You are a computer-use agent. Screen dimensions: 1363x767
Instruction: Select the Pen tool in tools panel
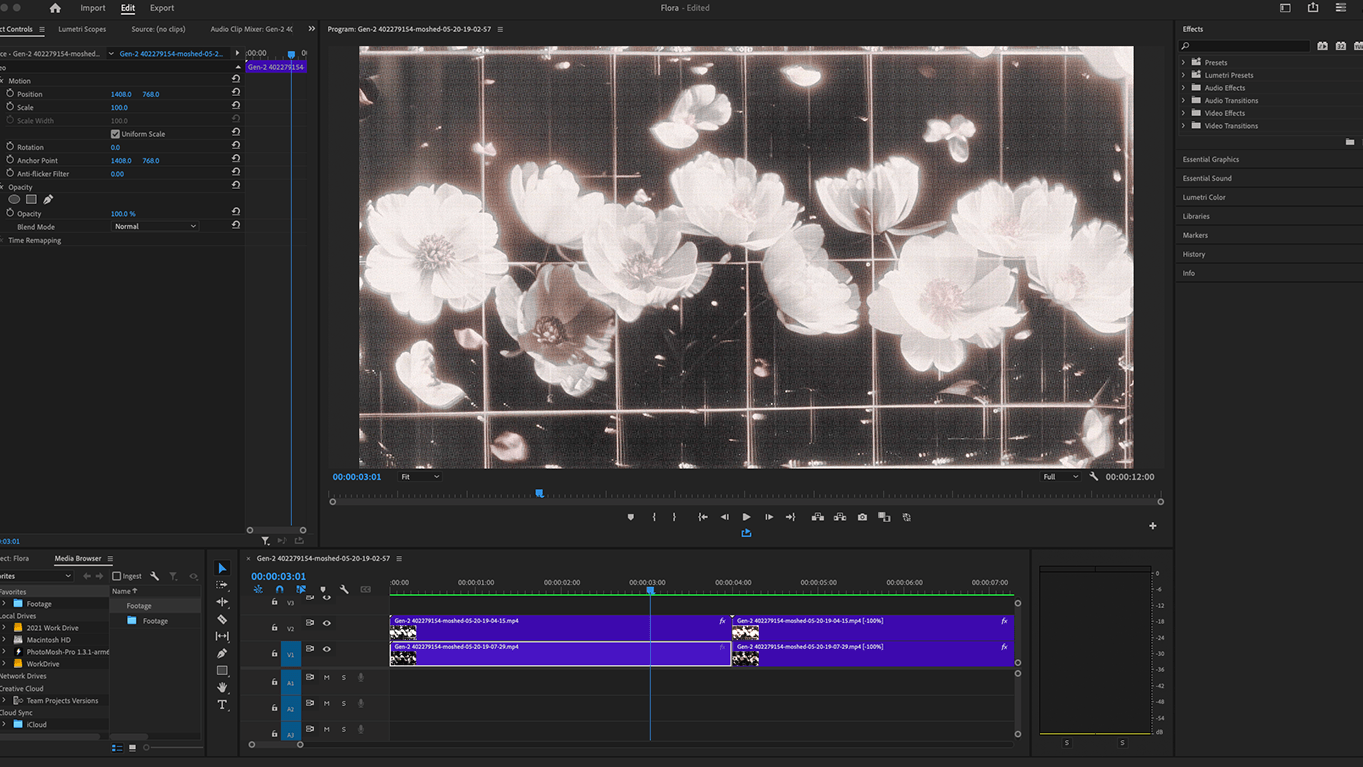tap(222, 653)
